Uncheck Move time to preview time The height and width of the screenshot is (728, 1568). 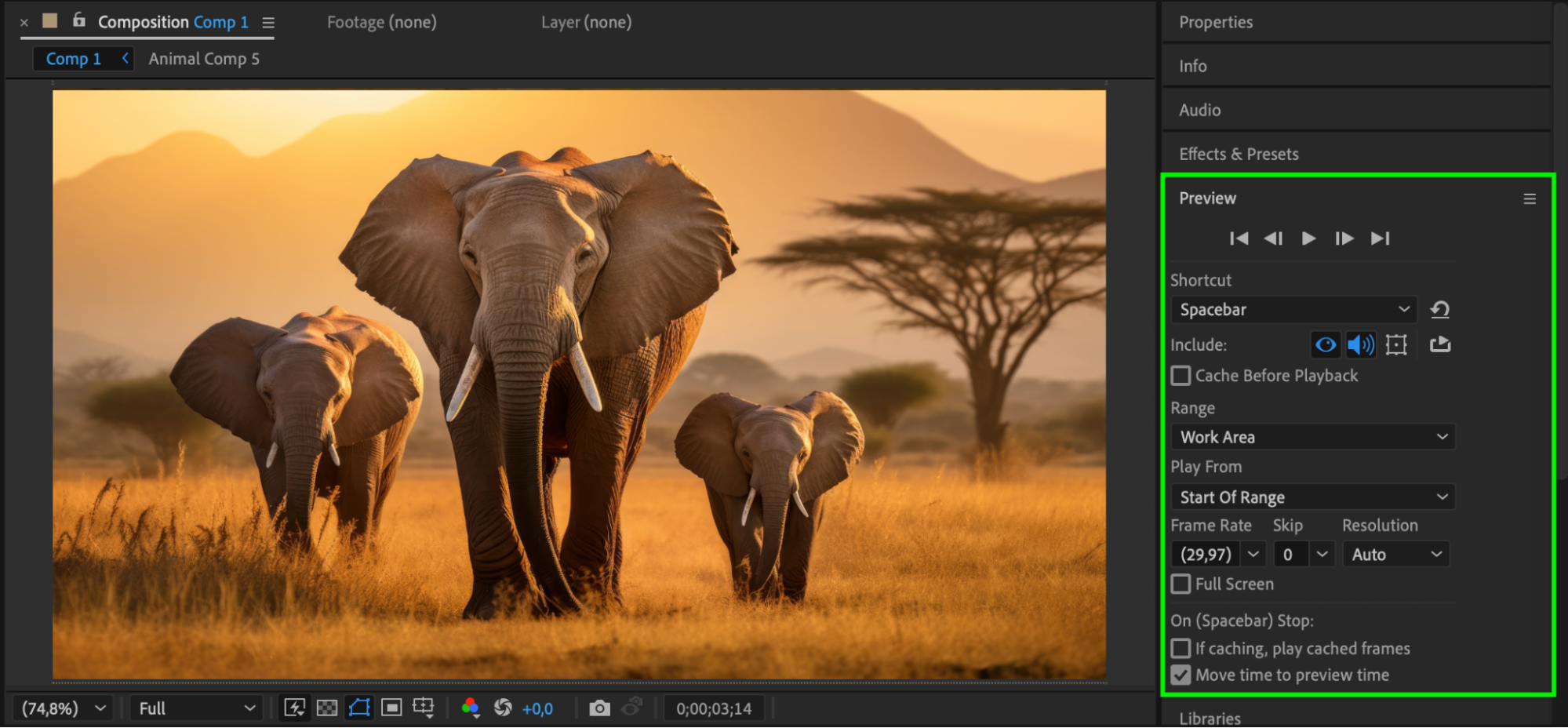coord(1181,675)
